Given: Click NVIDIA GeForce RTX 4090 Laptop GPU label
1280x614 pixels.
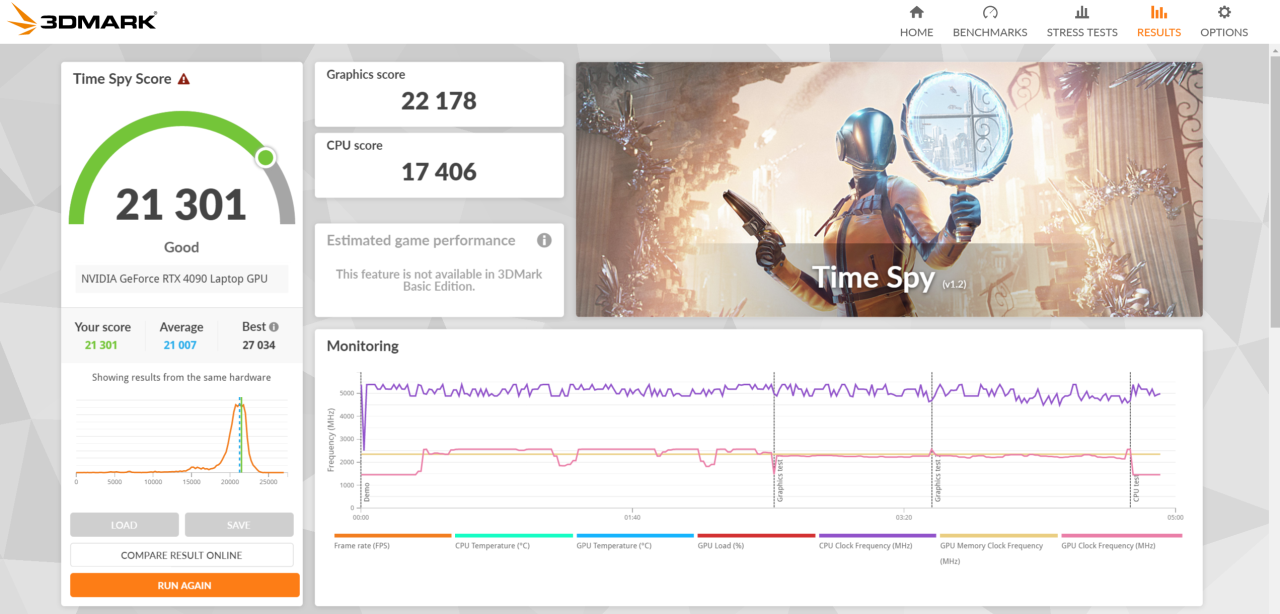Looking at the screenshot, I should (x=182, y=279).
